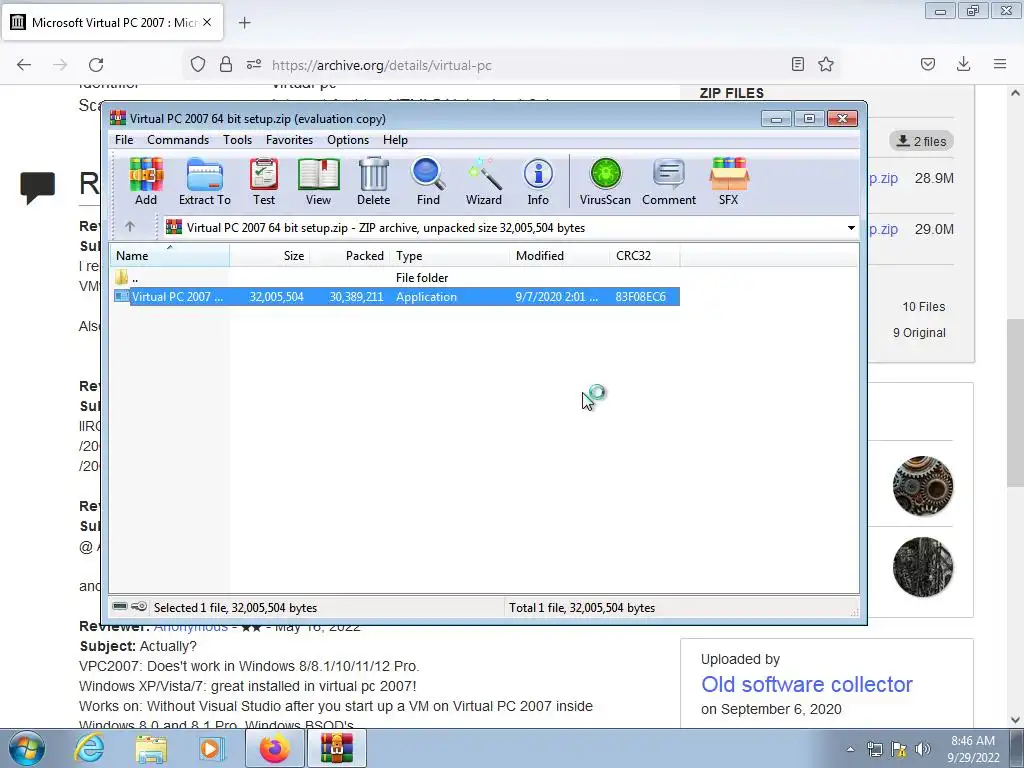Image resolution: width=1024 pixels, height=768 pixels.
Task: Open the Help menu in WinRAR
Action: coord(395,140)
